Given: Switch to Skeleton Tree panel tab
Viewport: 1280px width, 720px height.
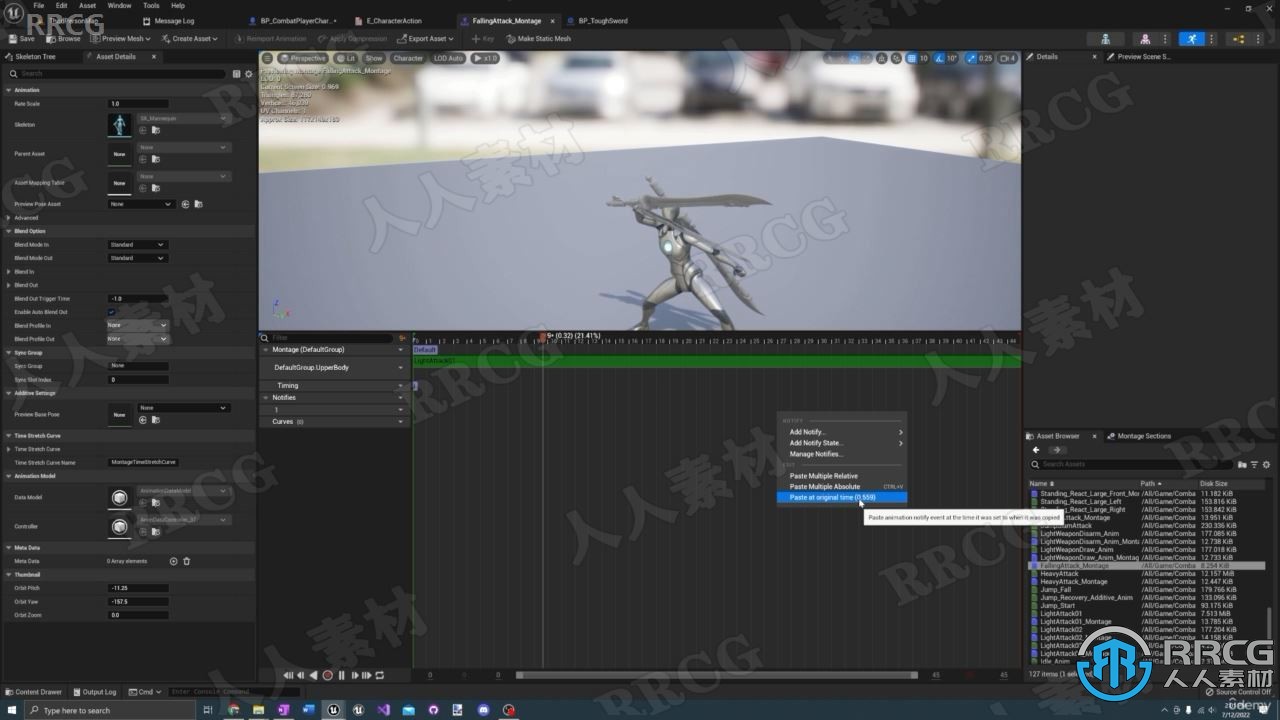Looking at the screenshot, I should [35, 57].
